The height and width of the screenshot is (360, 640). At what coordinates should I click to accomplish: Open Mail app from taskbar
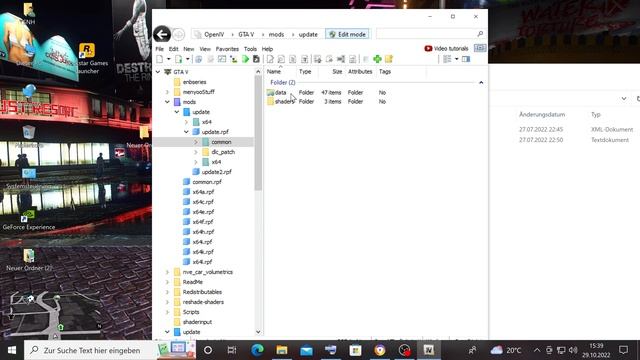306,350
